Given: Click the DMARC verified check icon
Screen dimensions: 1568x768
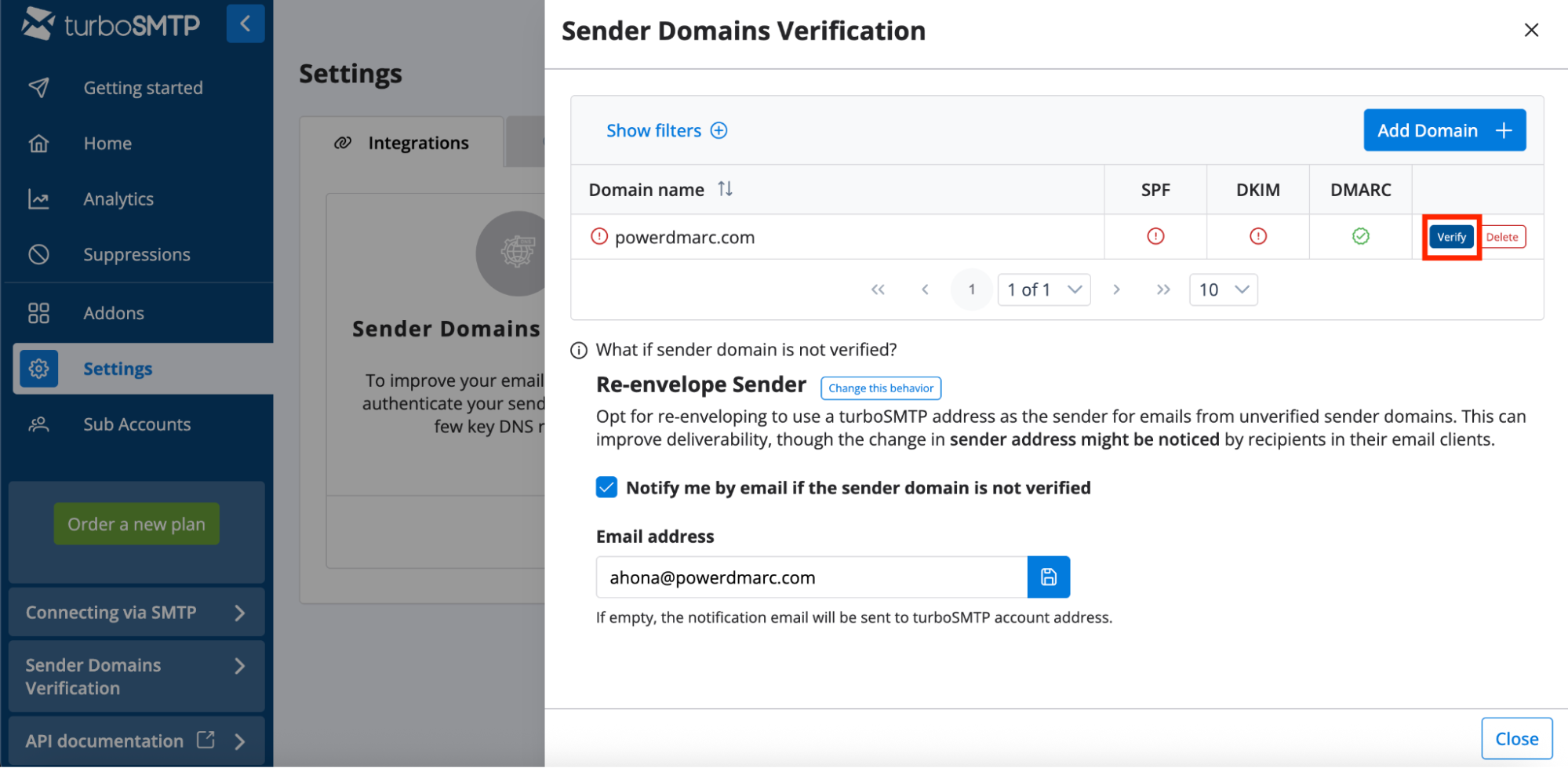Looking at the screenshot, I should (1361, 236).
